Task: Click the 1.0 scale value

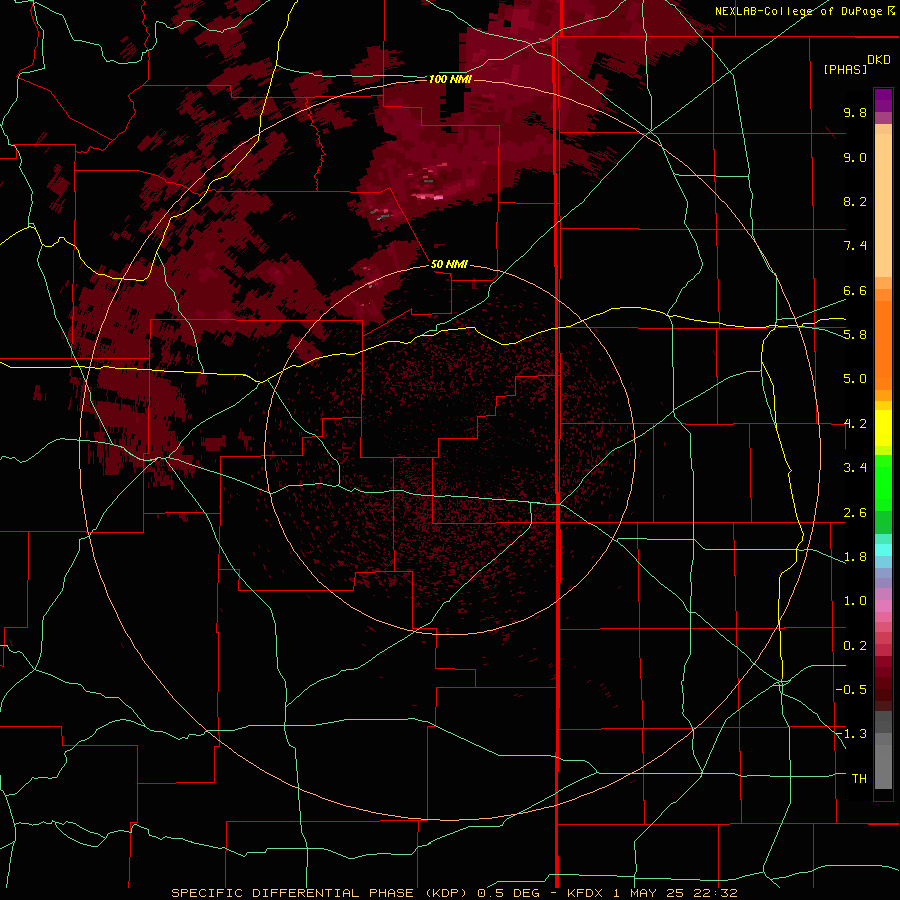Action: click(855, 601)
